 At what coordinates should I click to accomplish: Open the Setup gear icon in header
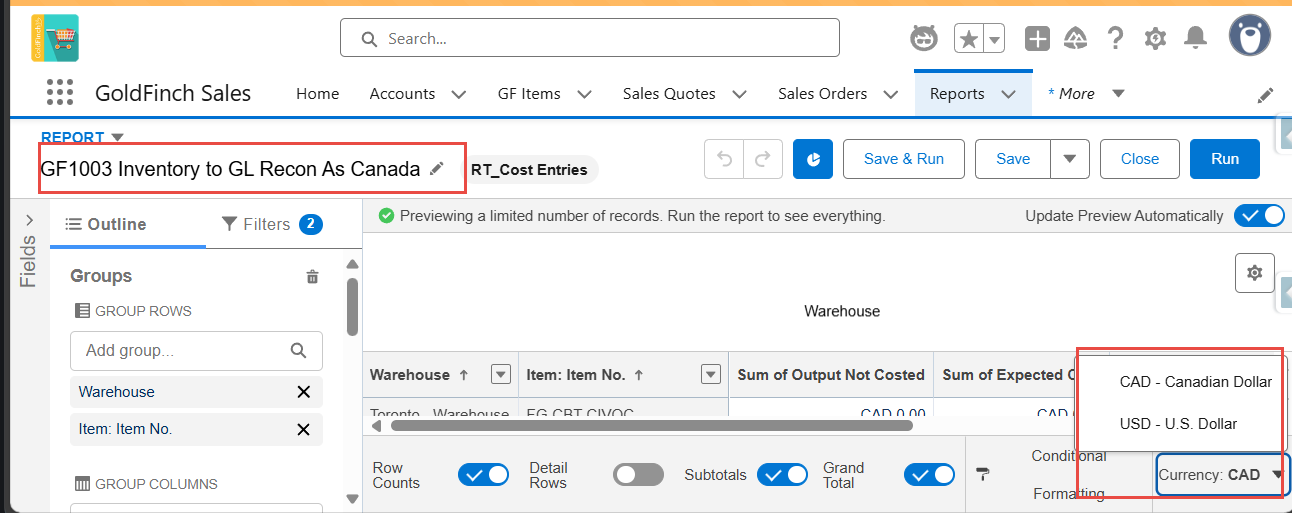(x=1155, y=39)
